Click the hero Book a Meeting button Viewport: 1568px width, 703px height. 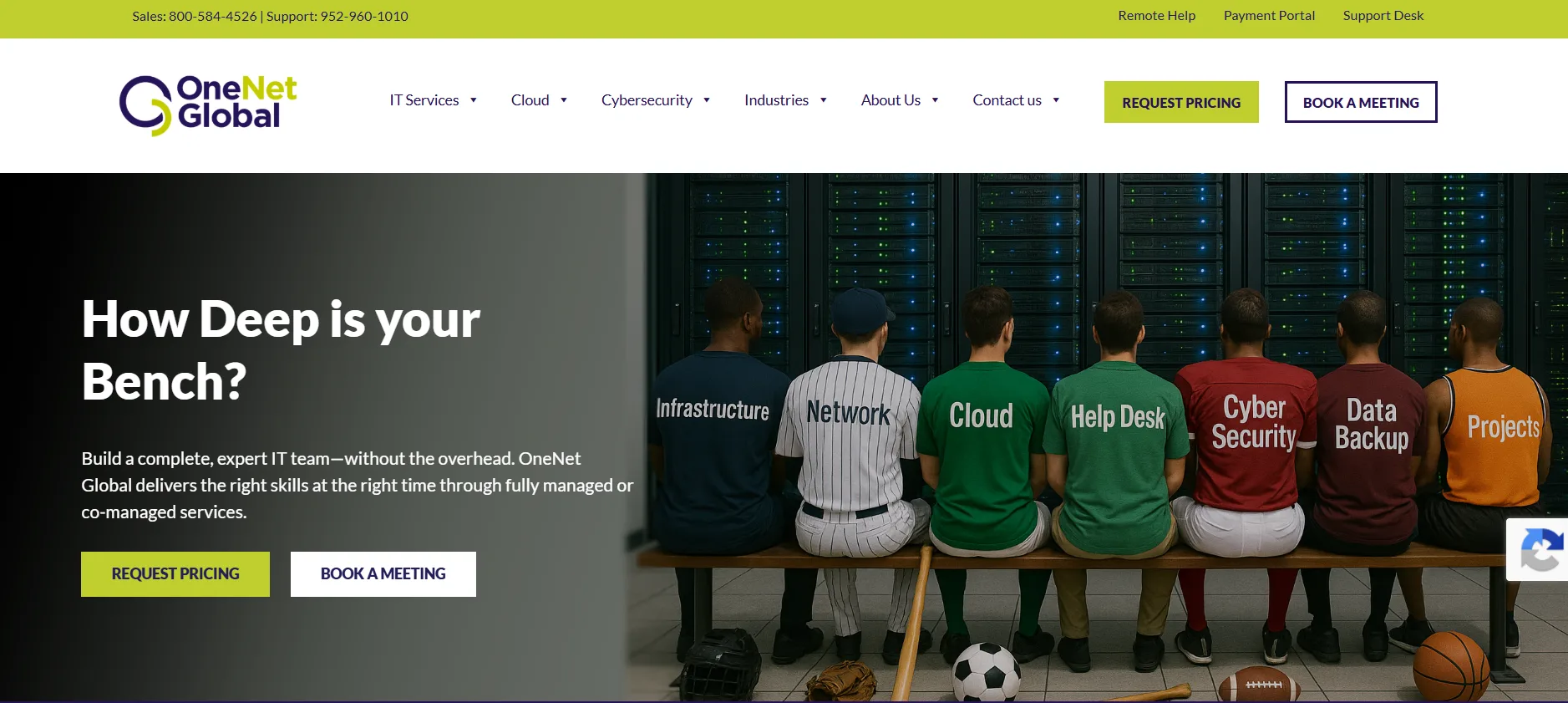(x=383, y=574)
